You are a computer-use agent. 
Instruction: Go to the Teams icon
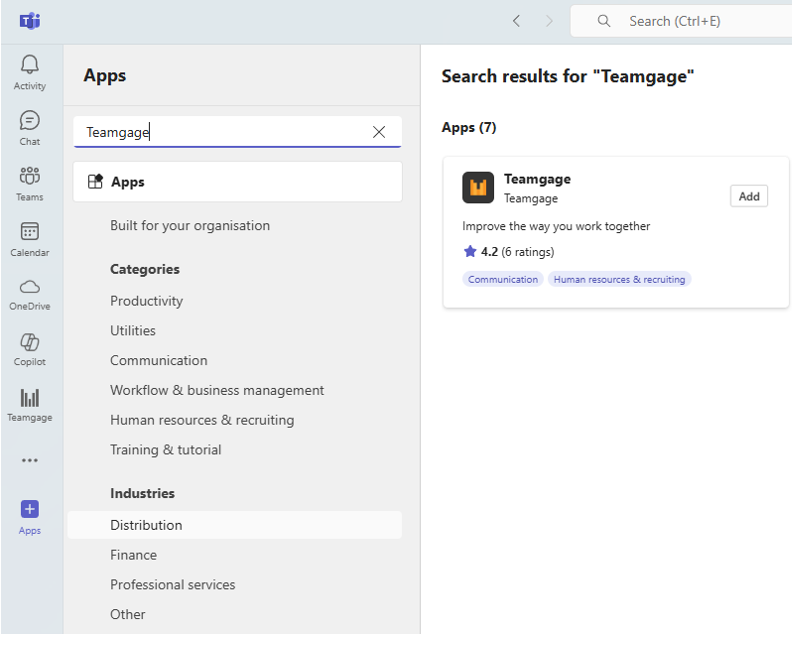[x=30, y=177]
